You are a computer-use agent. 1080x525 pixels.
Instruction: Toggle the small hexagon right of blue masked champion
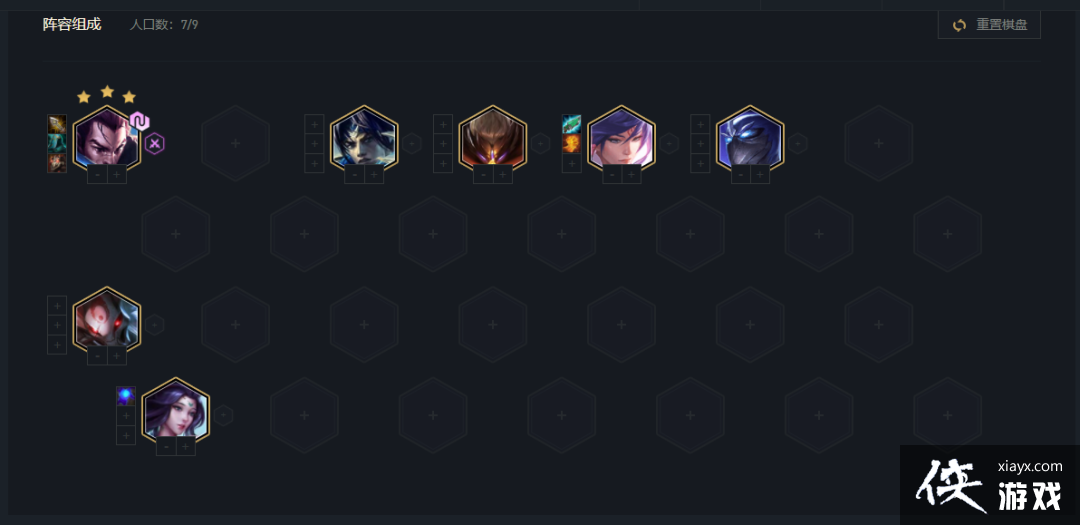coord(798,143)
